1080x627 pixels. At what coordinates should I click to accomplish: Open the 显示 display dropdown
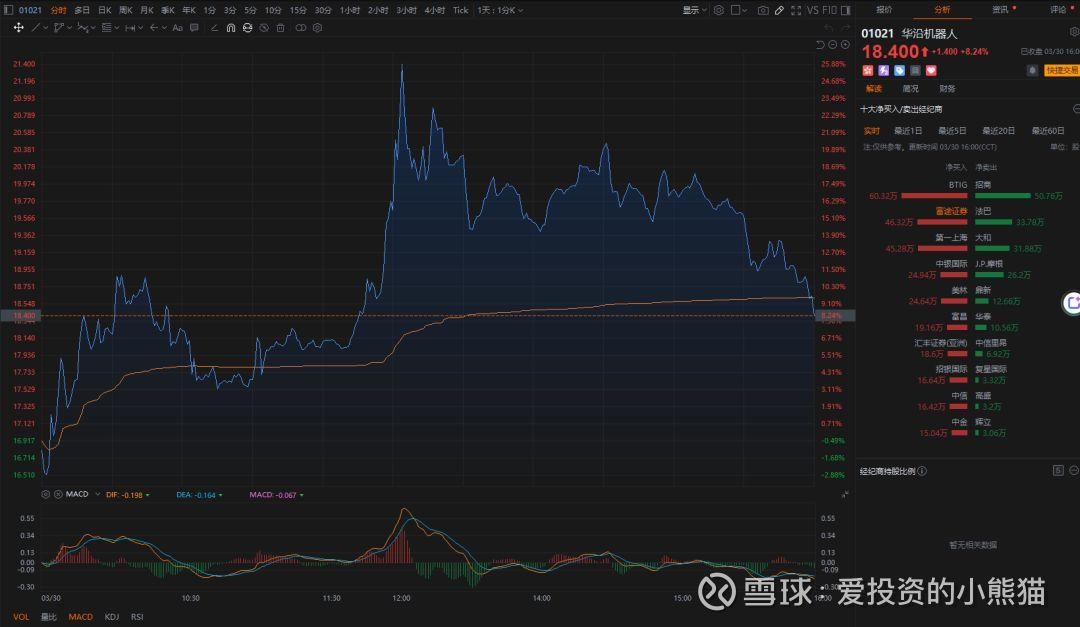(x=694, y=10)
